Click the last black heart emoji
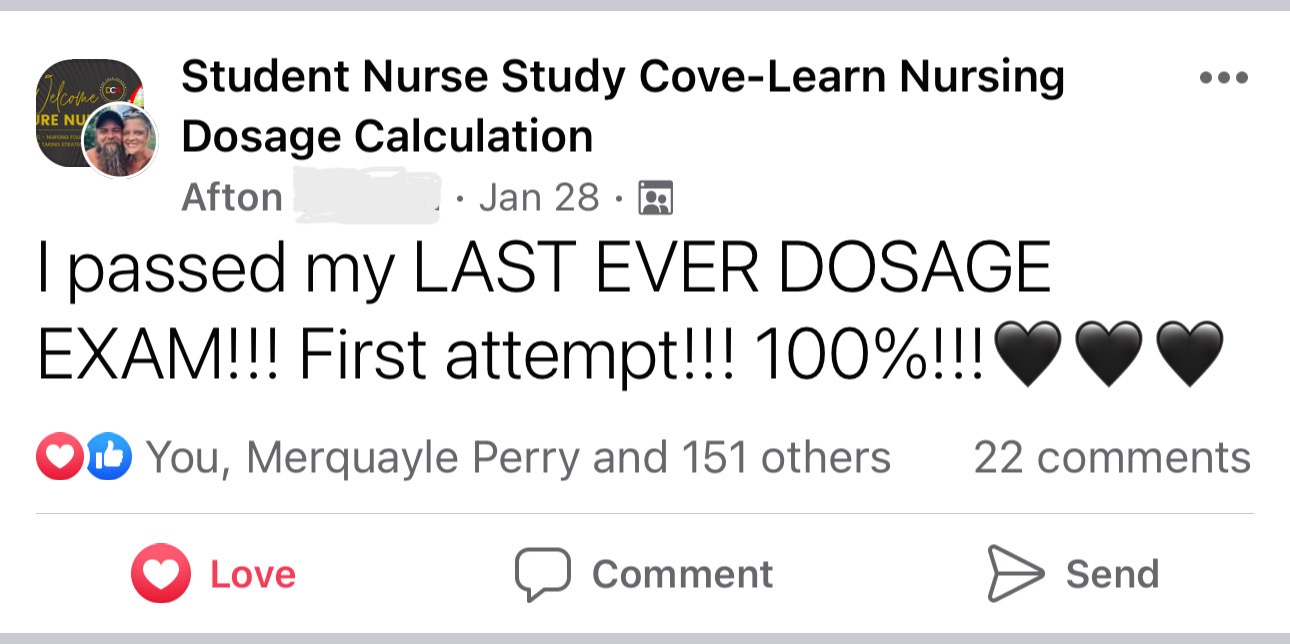 1189,354
